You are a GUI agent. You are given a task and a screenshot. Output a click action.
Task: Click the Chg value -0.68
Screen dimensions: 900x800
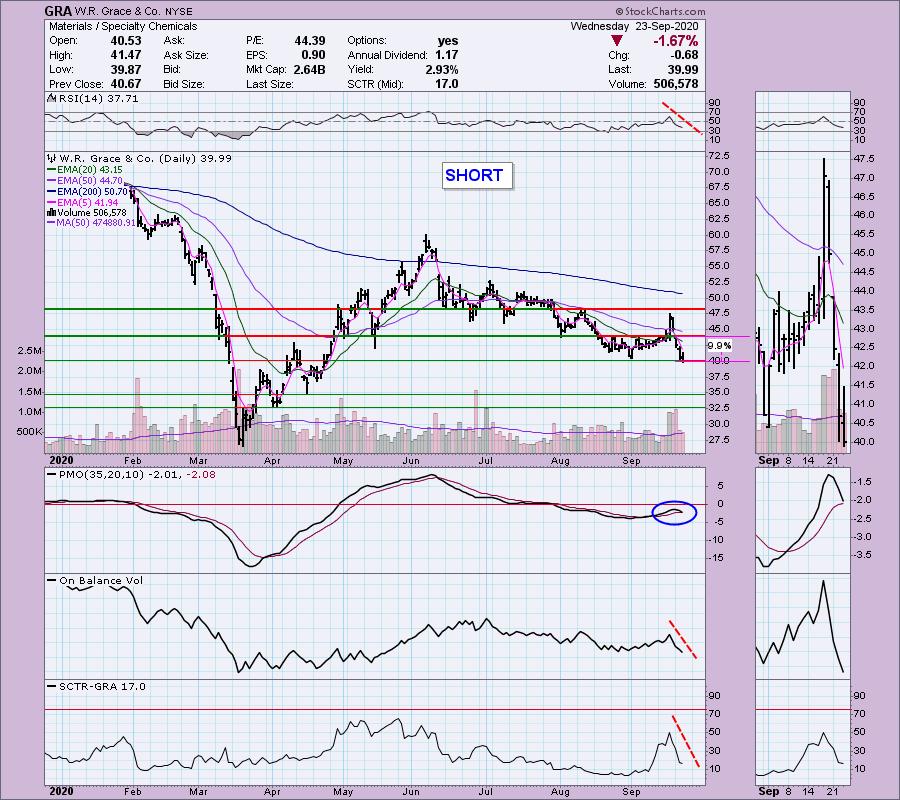(684, 55)
